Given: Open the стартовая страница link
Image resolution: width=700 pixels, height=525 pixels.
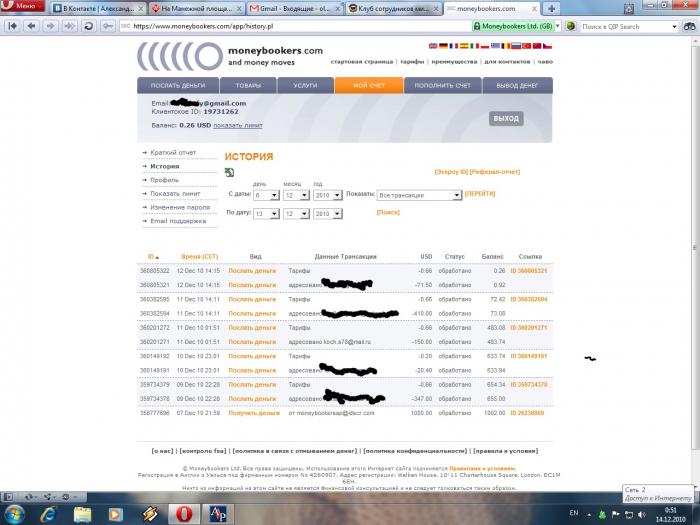Looking at the screenshot, I should coord(362,62).
